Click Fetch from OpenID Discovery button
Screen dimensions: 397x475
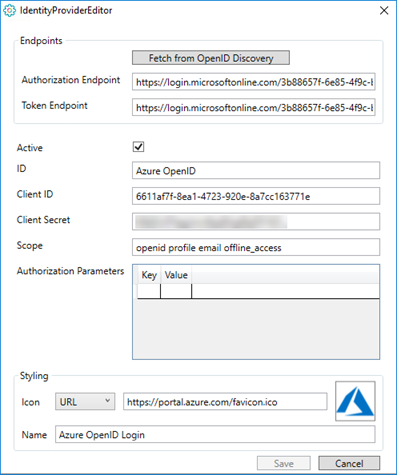(211, 58)
